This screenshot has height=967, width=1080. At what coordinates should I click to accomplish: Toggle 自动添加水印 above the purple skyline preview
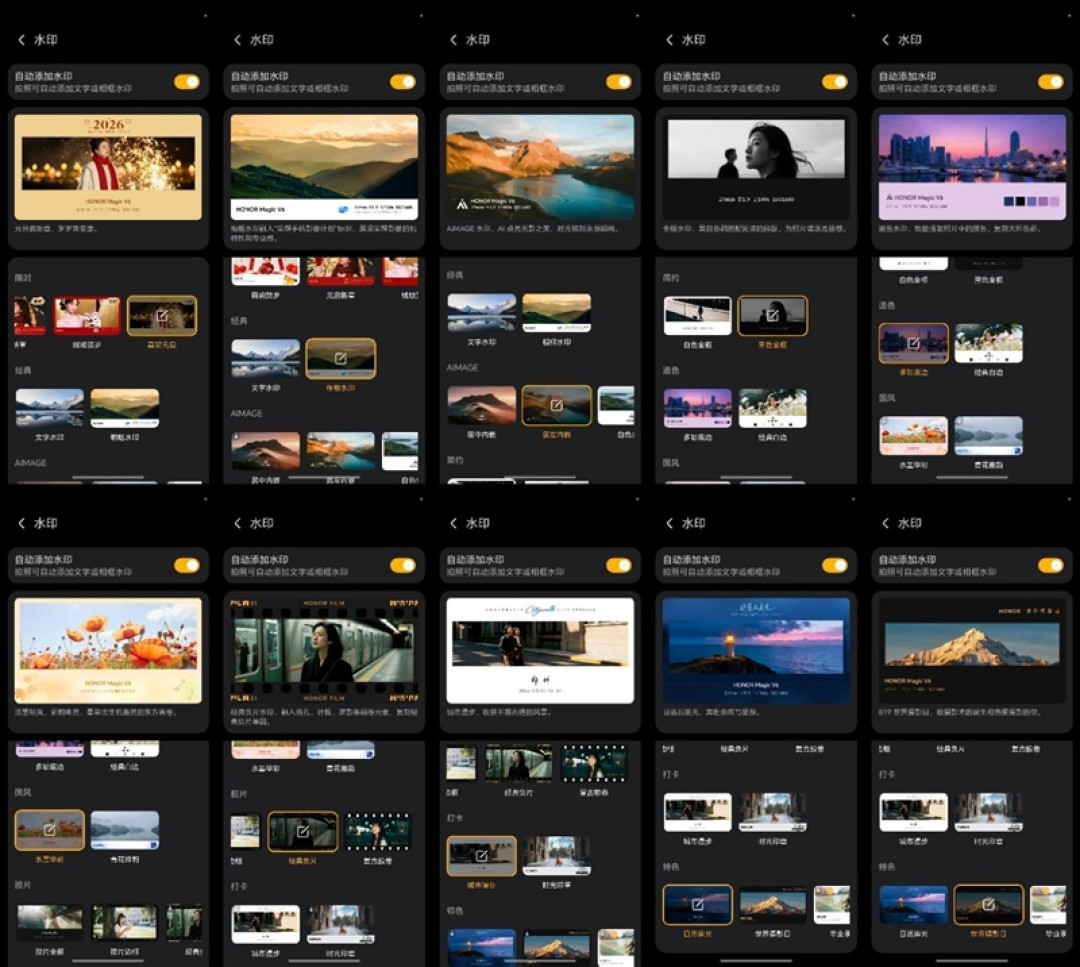1050,82
